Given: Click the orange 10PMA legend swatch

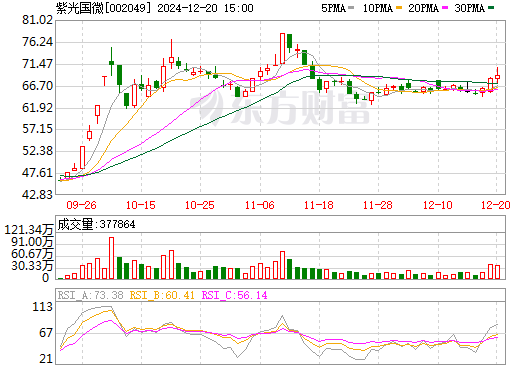Looking at the screenshot, I should pyautogui.click(x=399, y=8).
